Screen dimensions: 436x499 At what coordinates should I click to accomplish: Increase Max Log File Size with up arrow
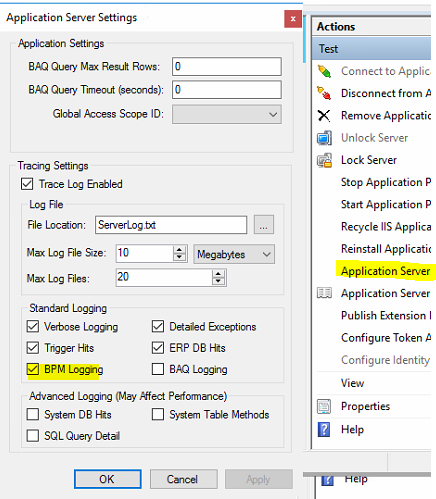pyautogui.click(x=179, y=250)
